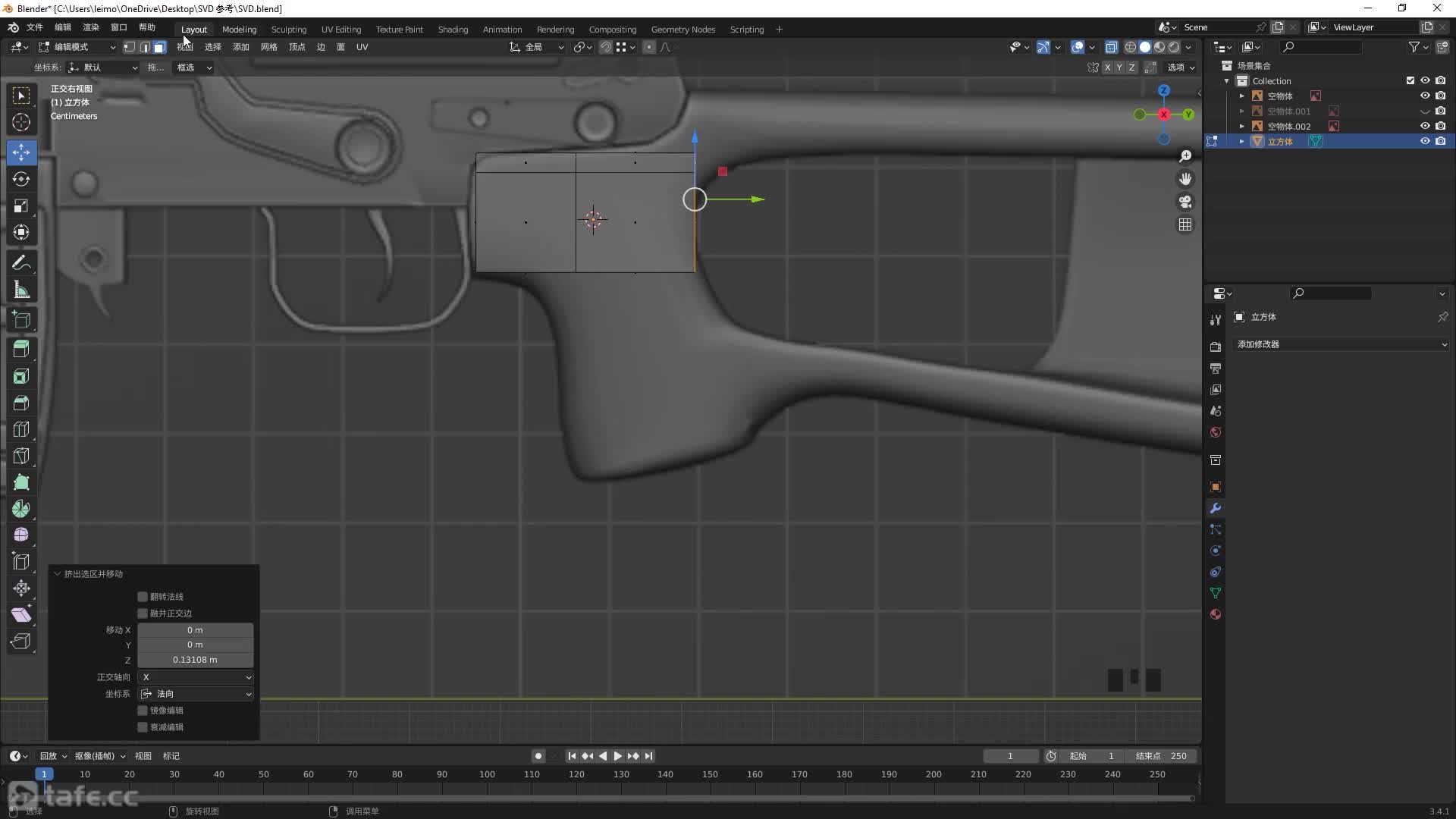Open the 编辑模式 mode dropdown
1456x819 pixels.
pyautogui.click(x=77, y=47)
